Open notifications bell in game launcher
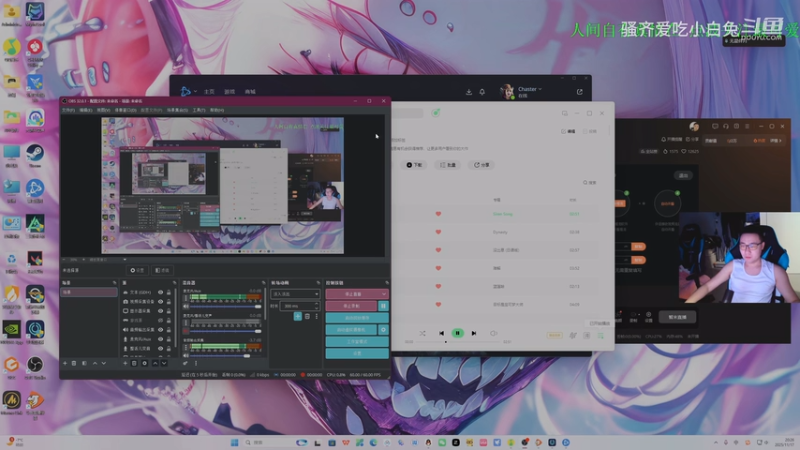 click(x=482, y=92)
